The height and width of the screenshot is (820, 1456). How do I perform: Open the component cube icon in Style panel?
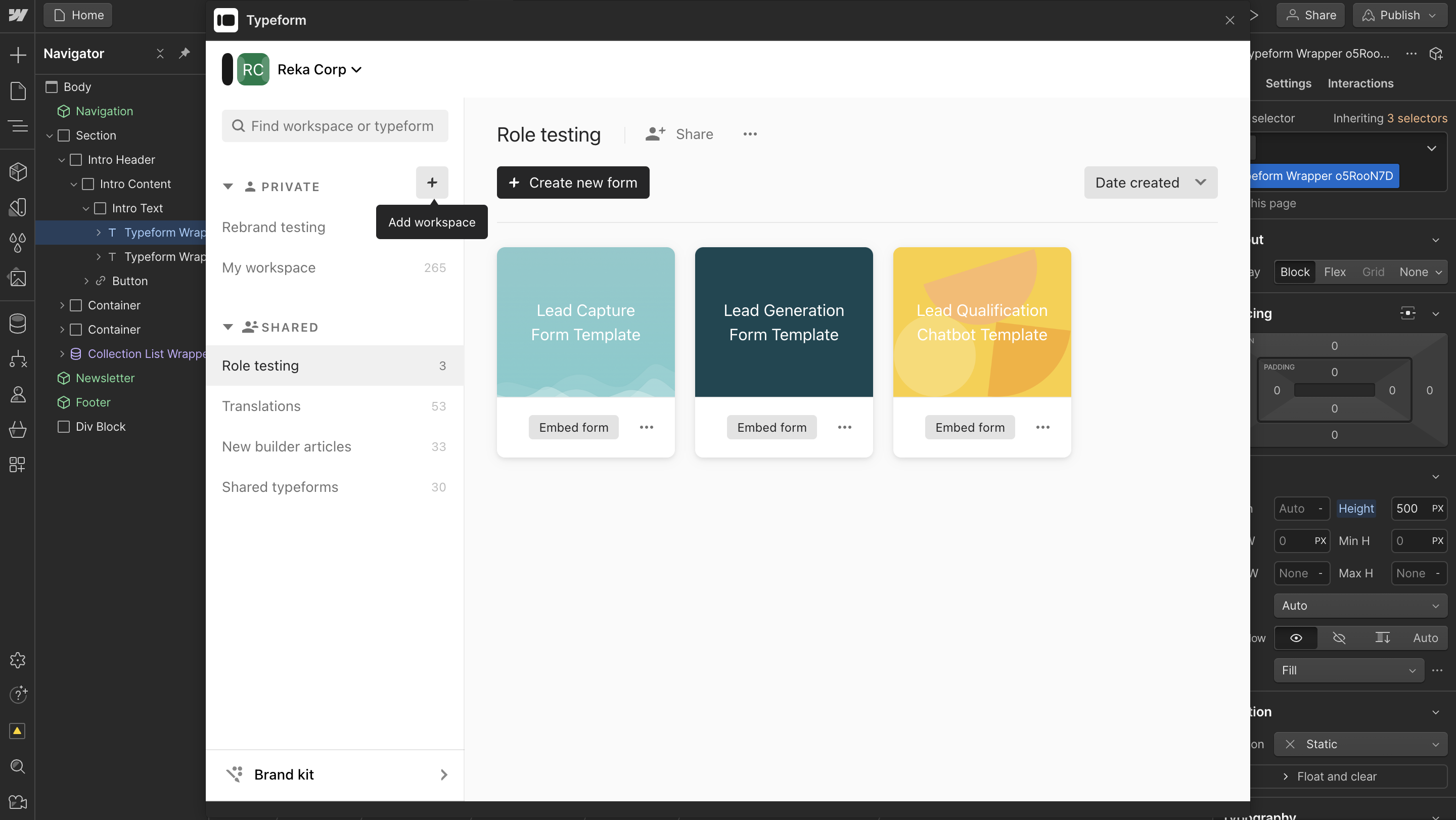1436,54
